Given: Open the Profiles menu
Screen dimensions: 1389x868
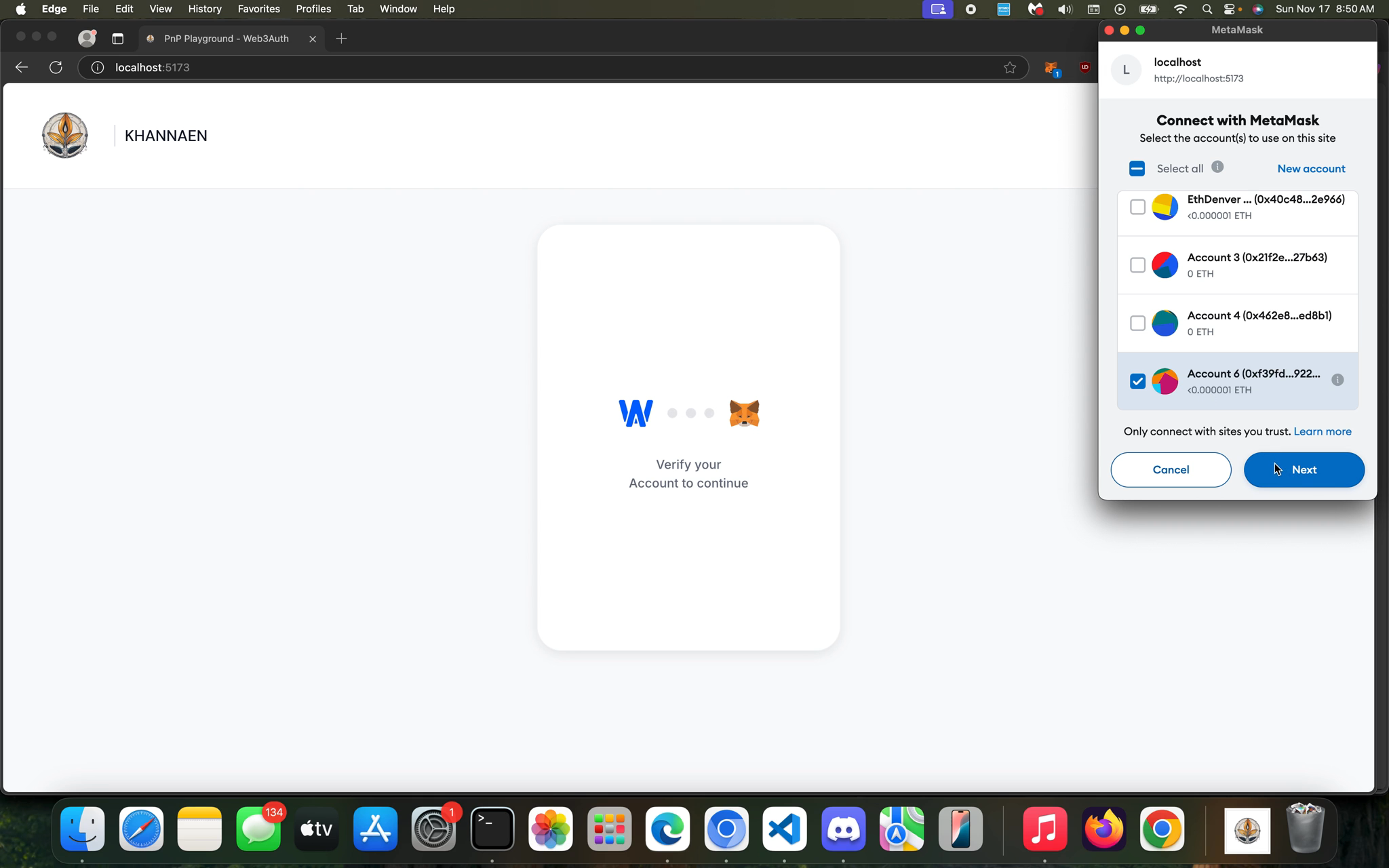Looking at the screenshot, I should pyautogui.click(x=313, y=9).
